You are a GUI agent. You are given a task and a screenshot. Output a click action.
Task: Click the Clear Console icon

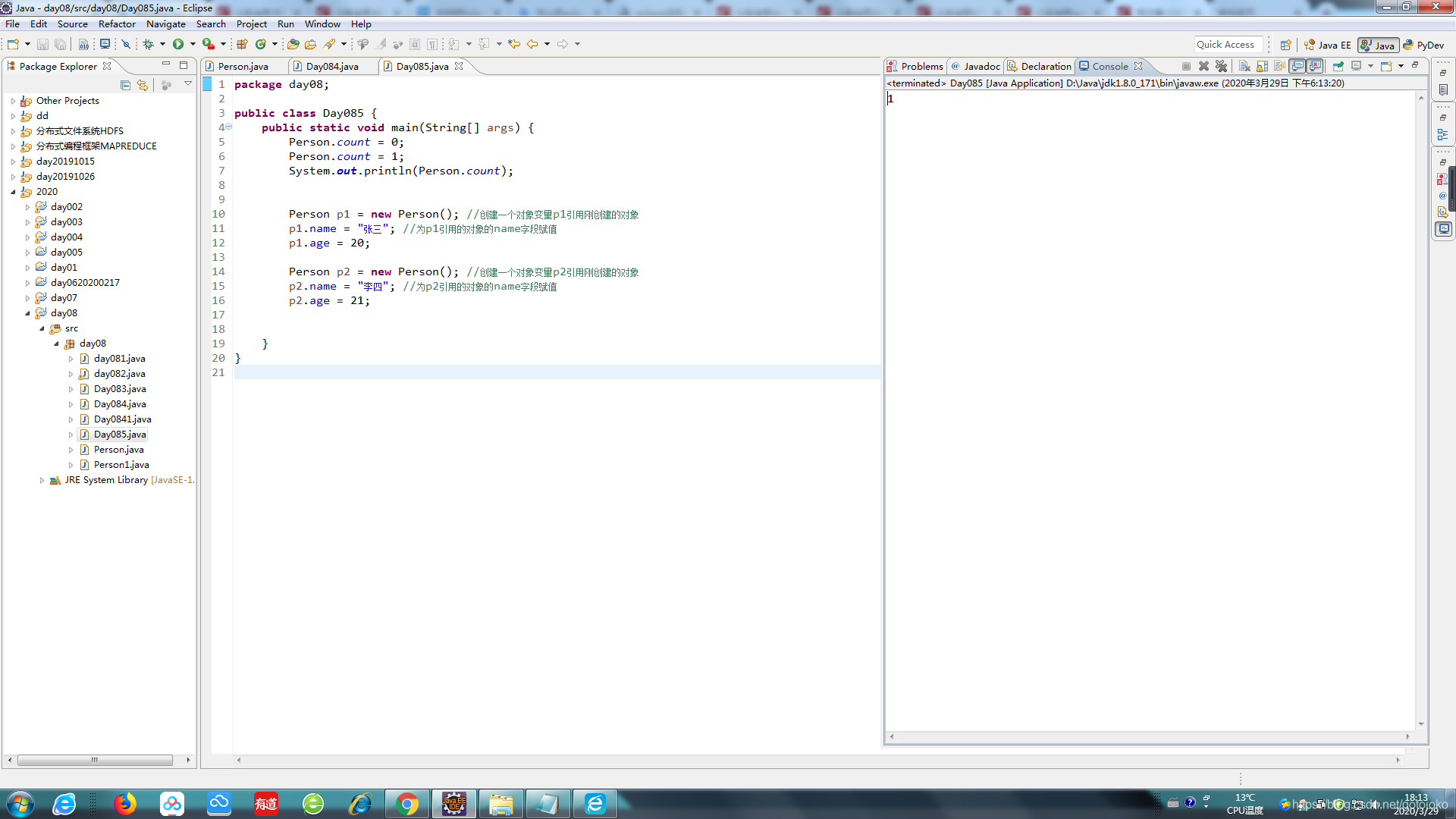tap(1244, 66)
